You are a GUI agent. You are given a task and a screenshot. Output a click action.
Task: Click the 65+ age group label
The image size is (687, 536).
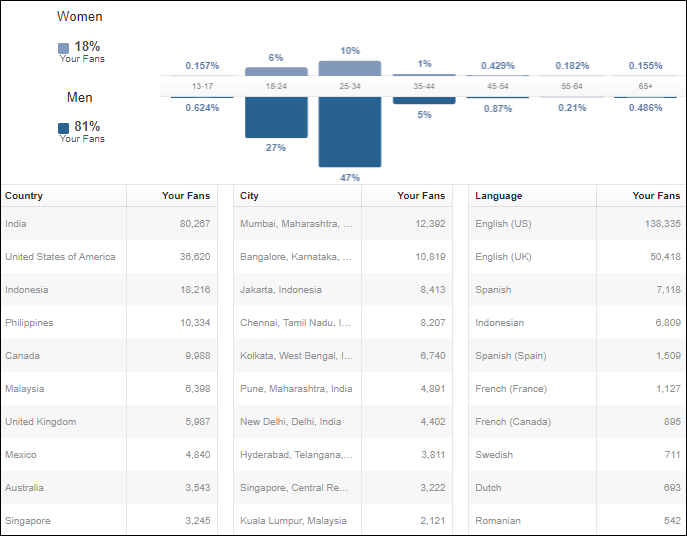(646, 87)
